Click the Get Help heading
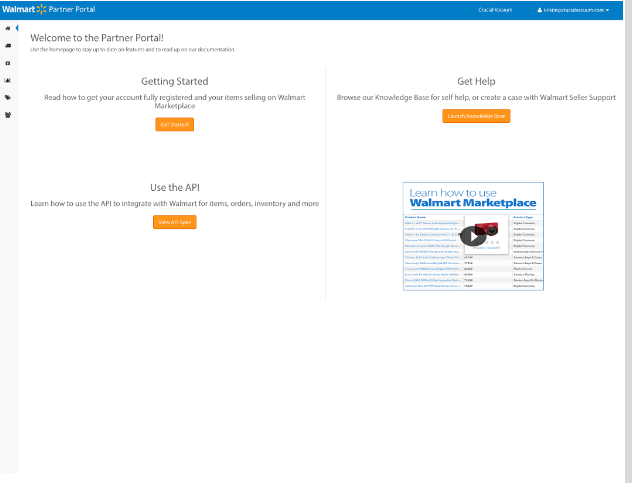This screenshot has width=633, height=483. pos(476,81)
